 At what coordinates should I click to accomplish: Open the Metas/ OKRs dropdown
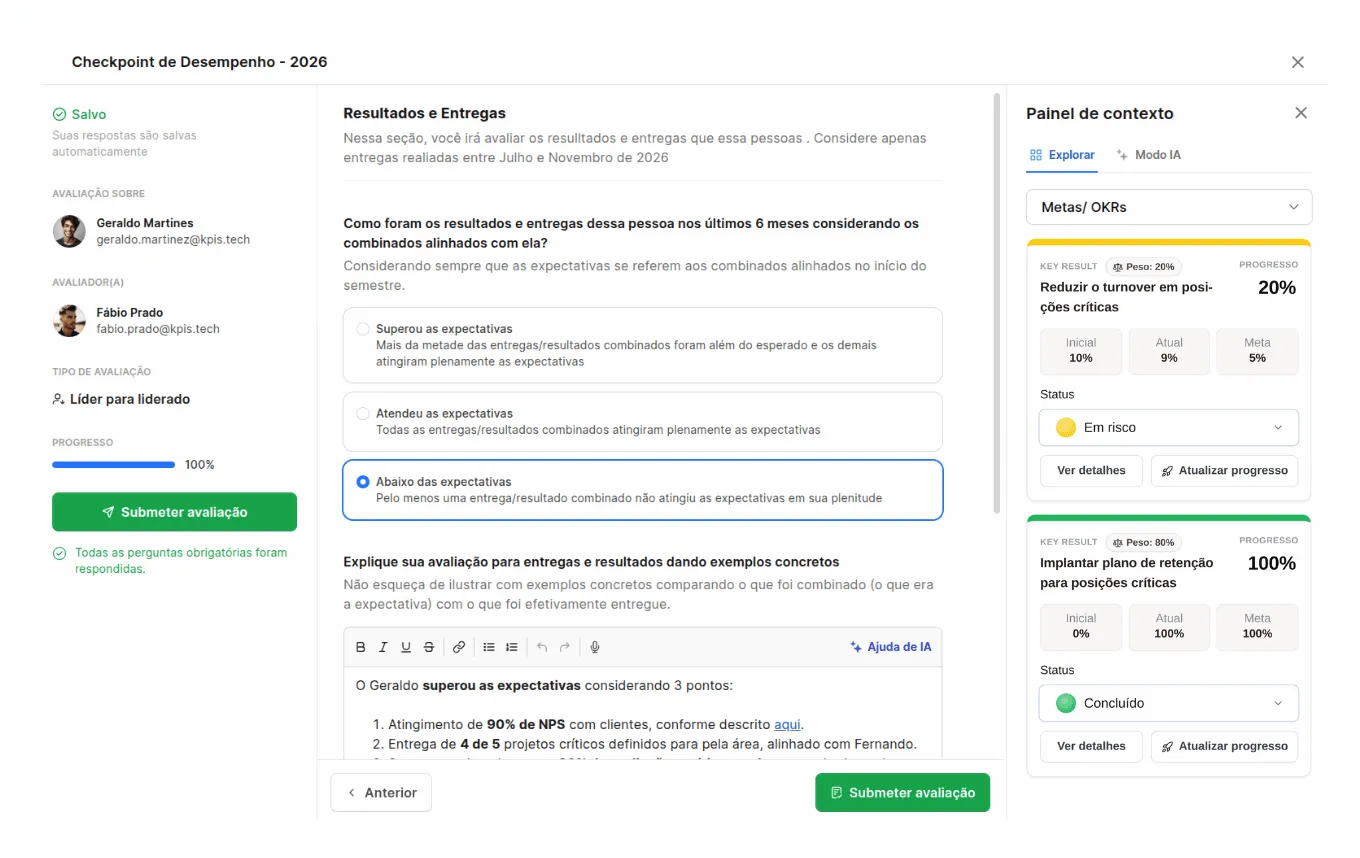[x=1169, y=207]
